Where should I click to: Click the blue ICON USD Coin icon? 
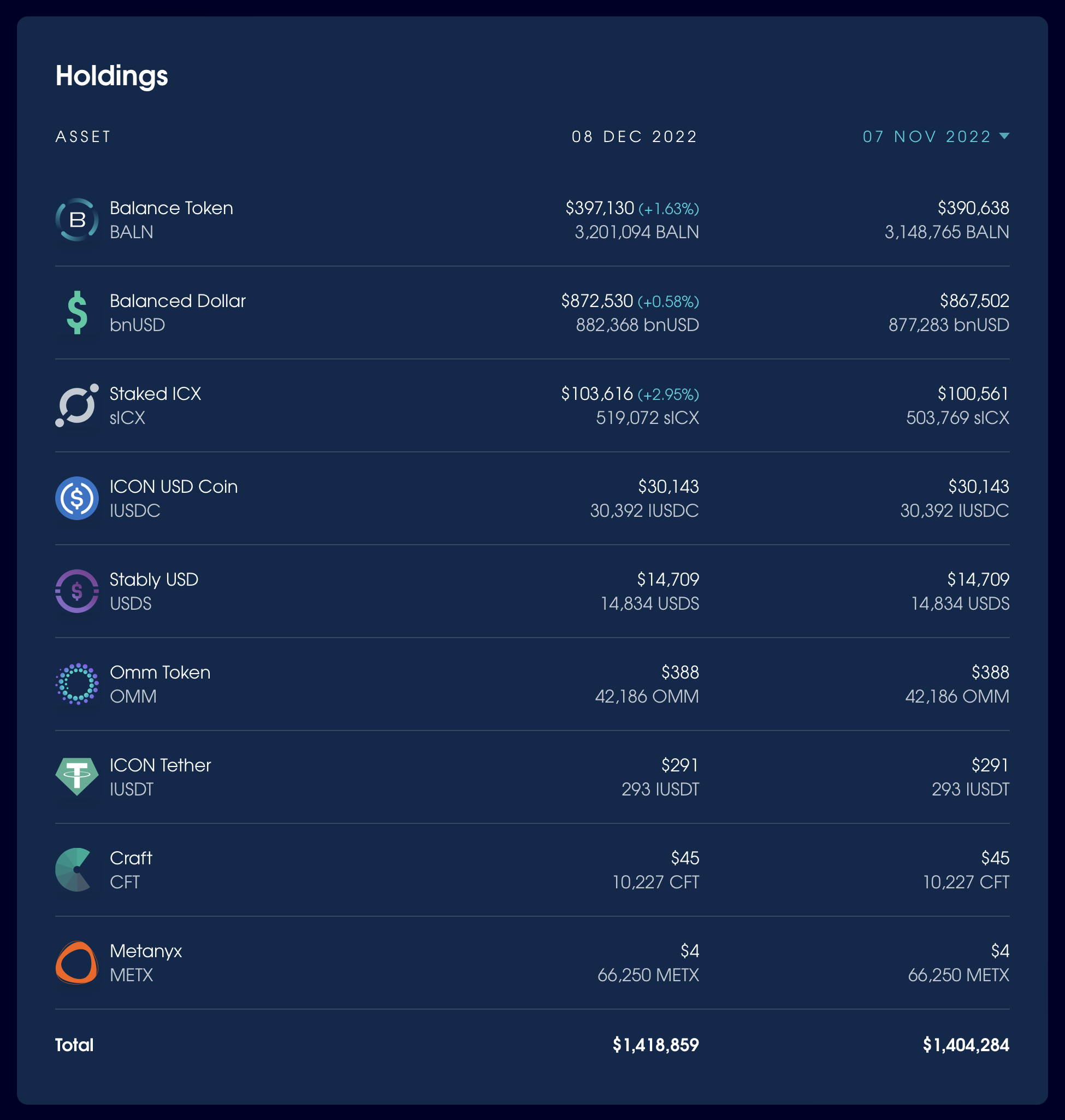[76, 498]
